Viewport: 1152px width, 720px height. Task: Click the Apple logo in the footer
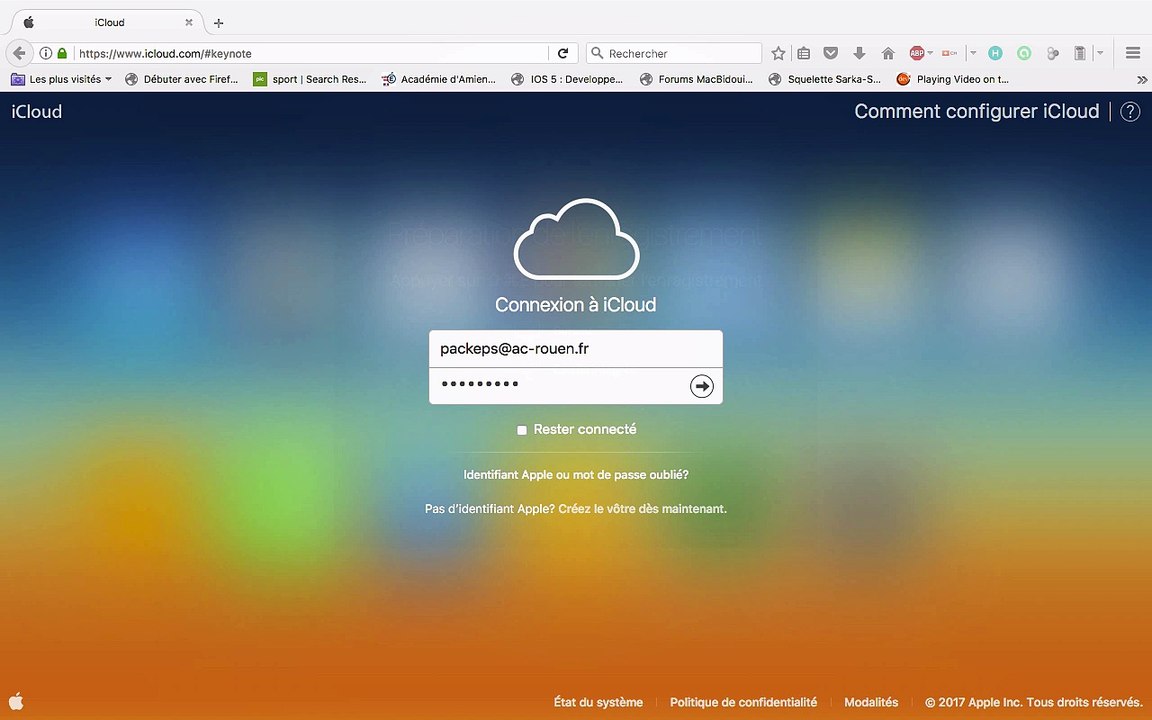click(x=15, y=701)
